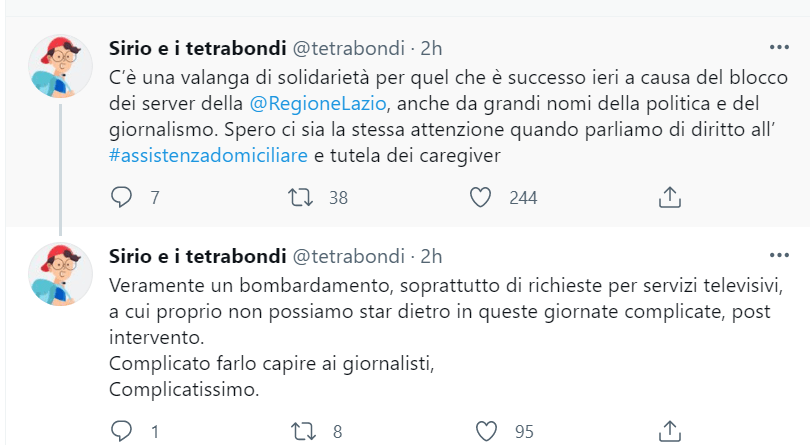Open more options menu on second tweet
Viewport: 810px width, 445px height.
tap(778, 256)
